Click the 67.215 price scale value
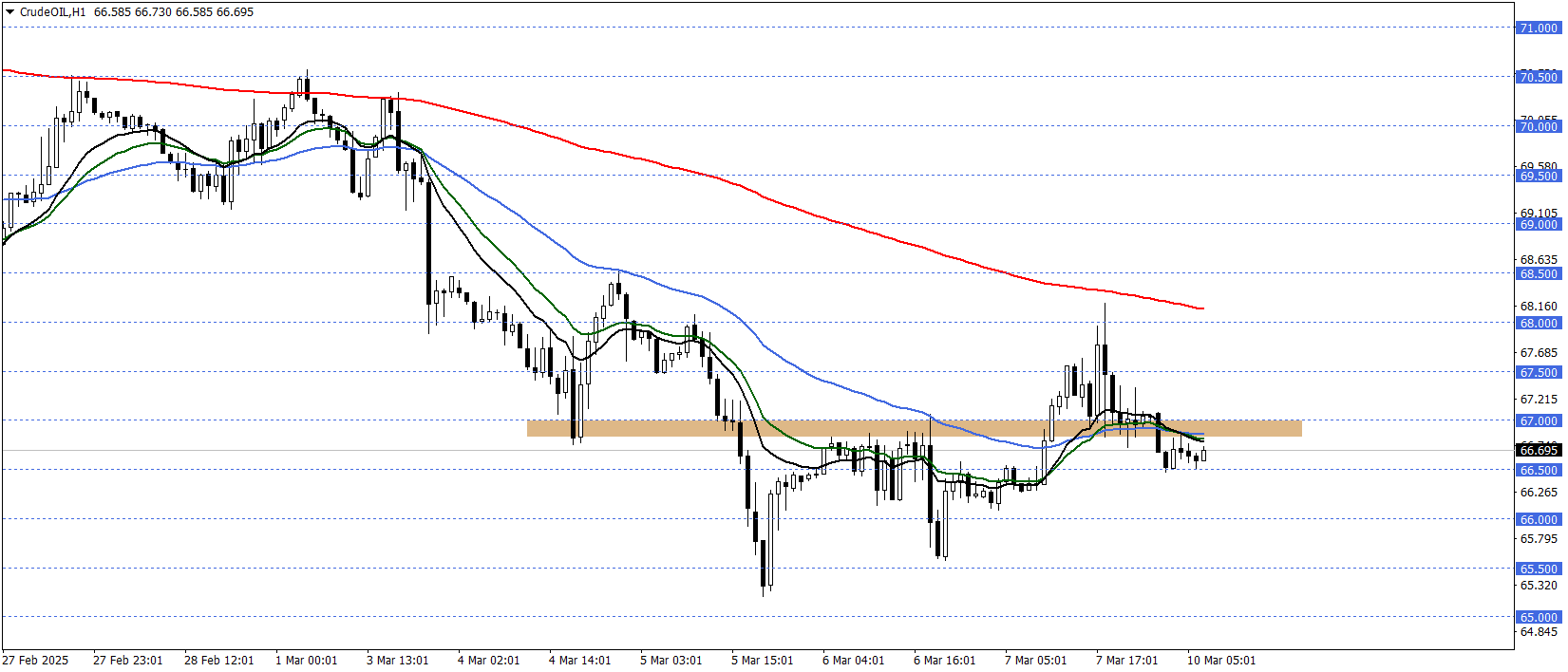Viewport: 1568px width, 672px height. click(1539, 399)
